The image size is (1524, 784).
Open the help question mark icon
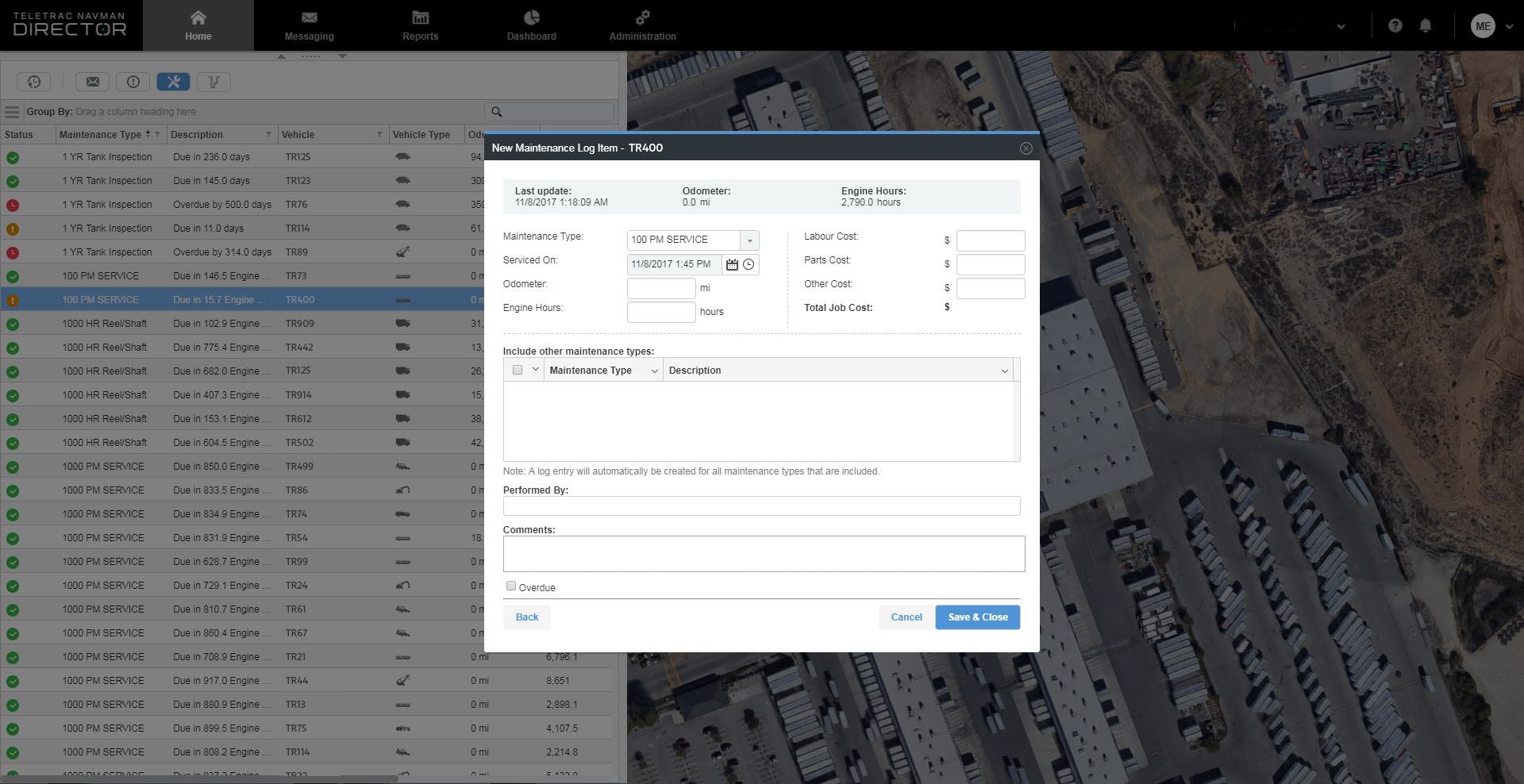[x=1395, y=25]
